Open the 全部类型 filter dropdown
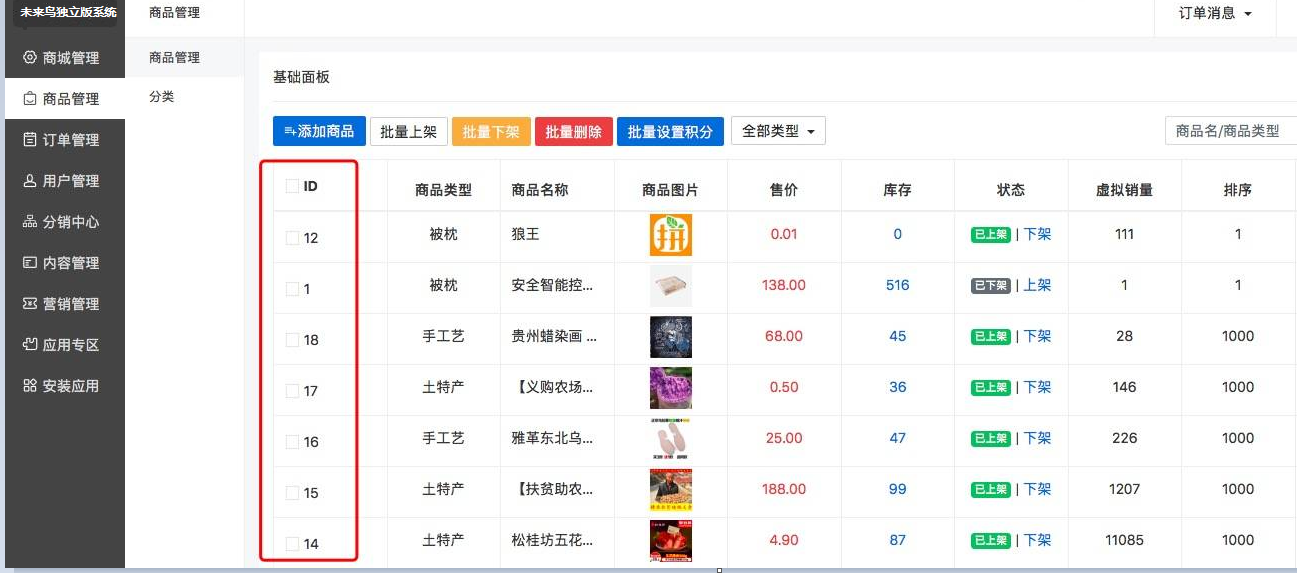Screen dimensions: 1297x573 (778, 131)
